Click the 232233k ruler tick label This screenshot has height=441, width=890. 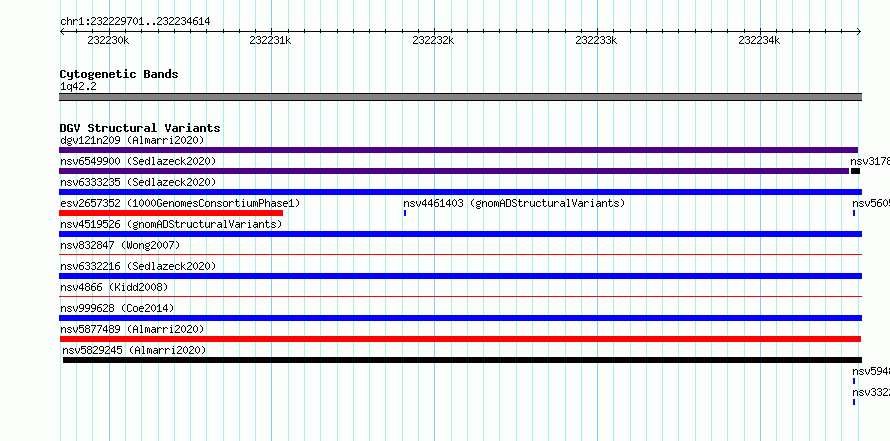pos(597,40)
